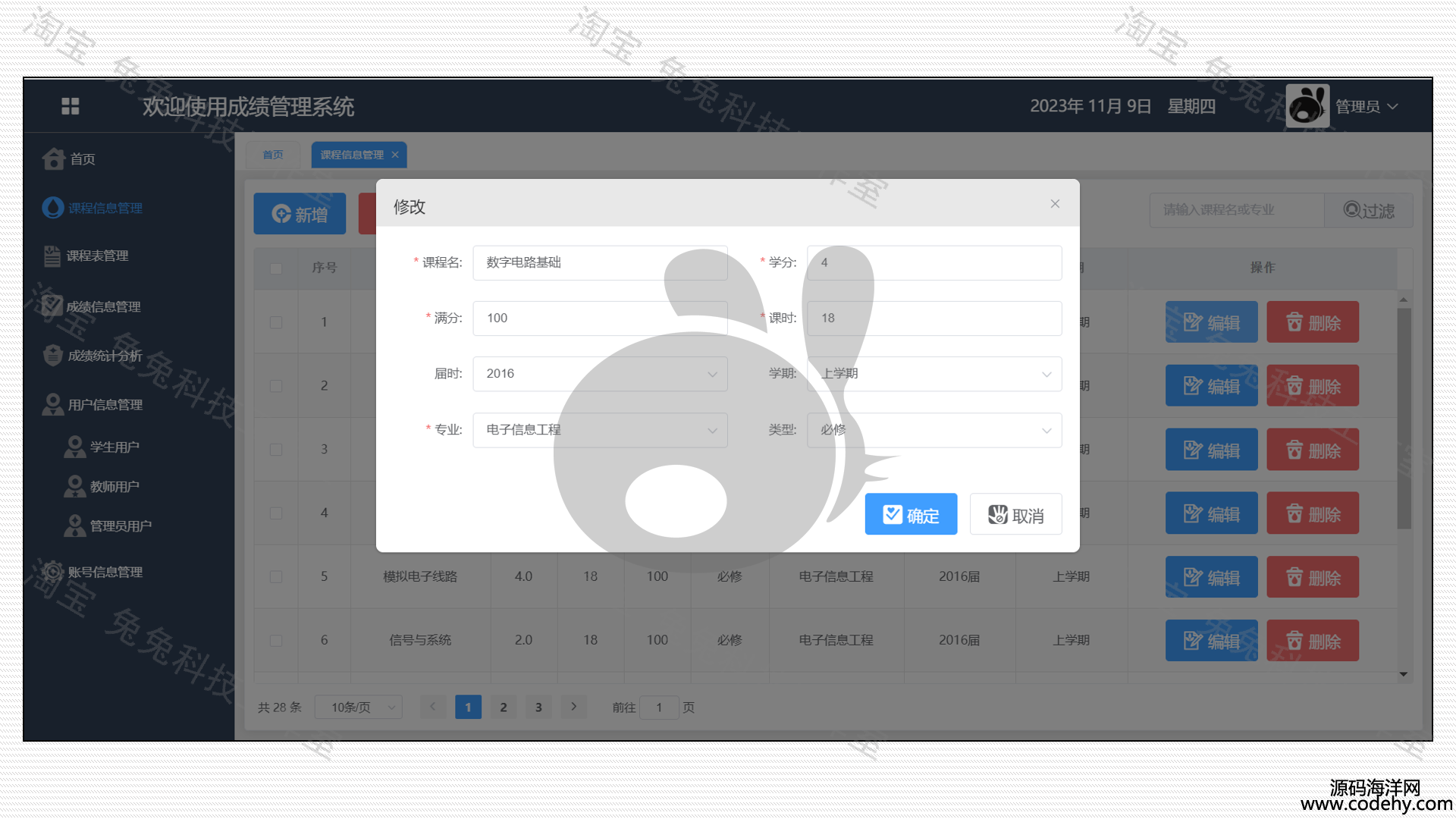Click 编辑 for row 1

coord(1211,322)
